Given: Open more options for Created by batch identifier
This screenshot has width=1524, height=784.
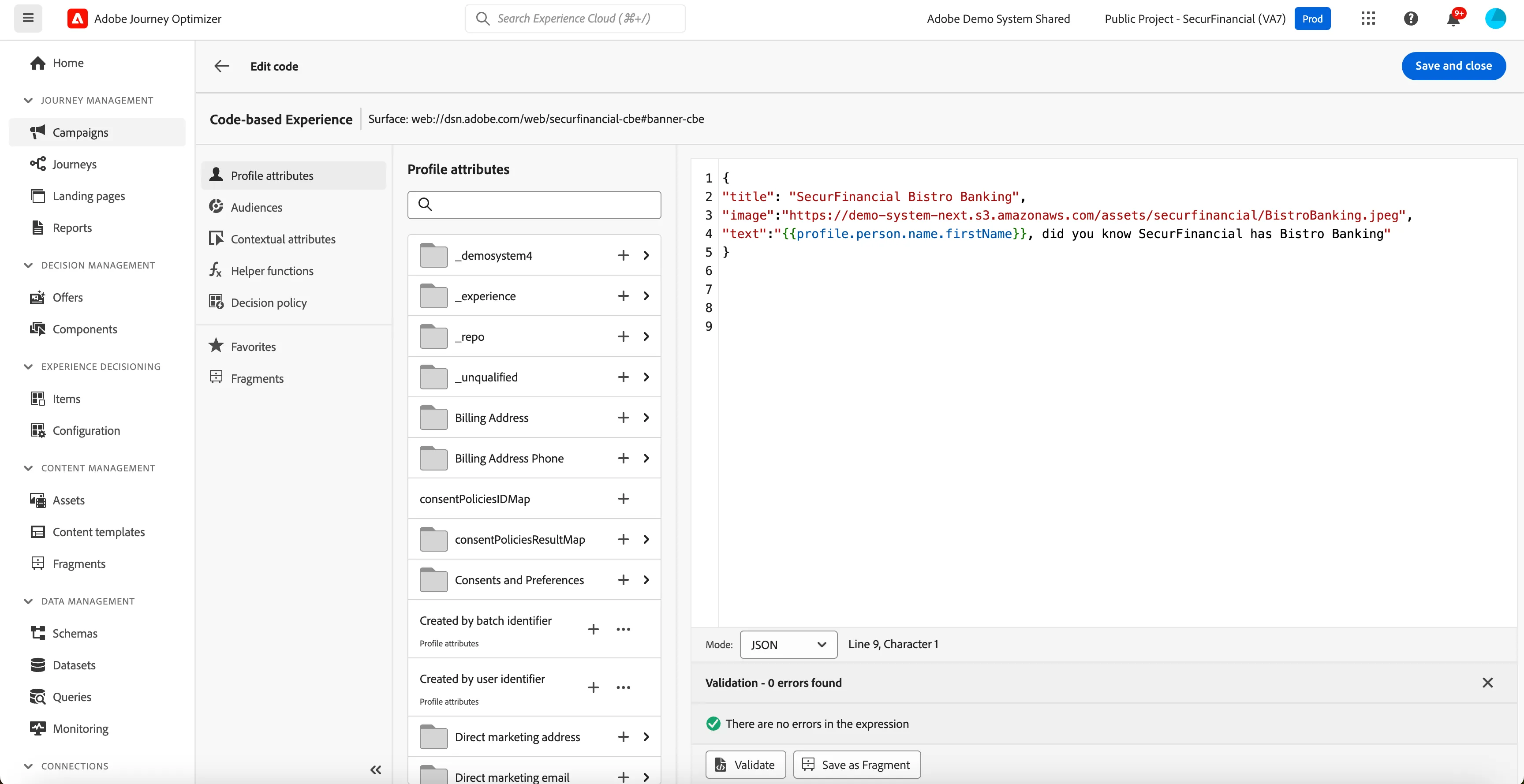Looking at the screenshot, I should [x=623, y=629].
